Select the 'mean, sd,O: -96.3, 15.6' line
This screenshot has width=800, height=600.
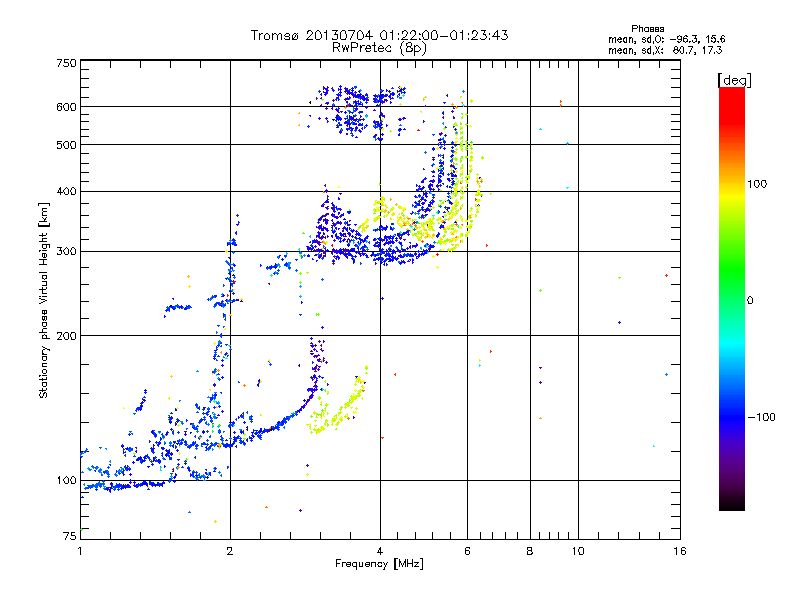(x=666, y=39)
